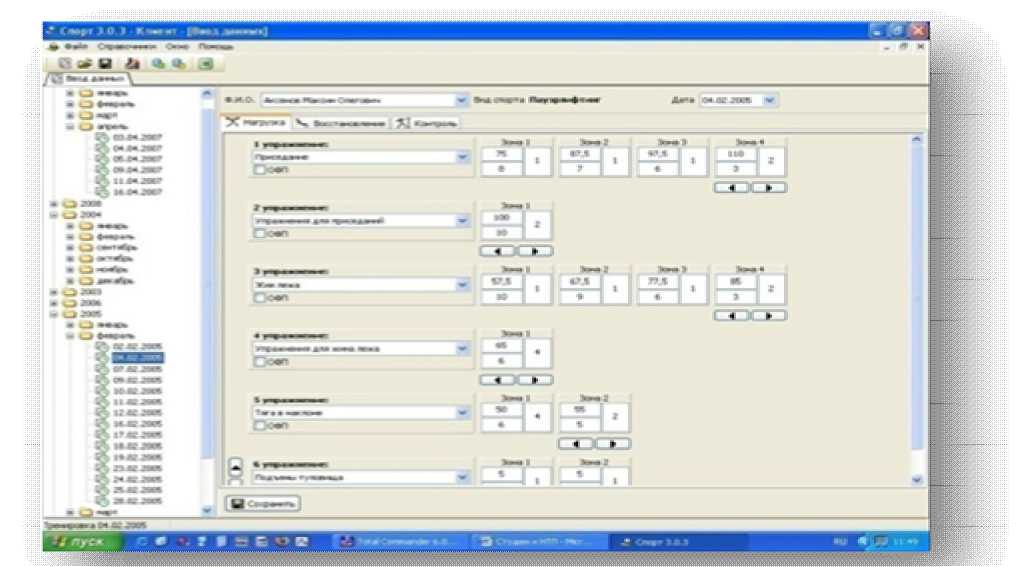Toggle ОФП checkbox under exercise 1 Приседание
Image resolution: width=1032 pixels, height=567 pixels.
[x=259, y=170]
